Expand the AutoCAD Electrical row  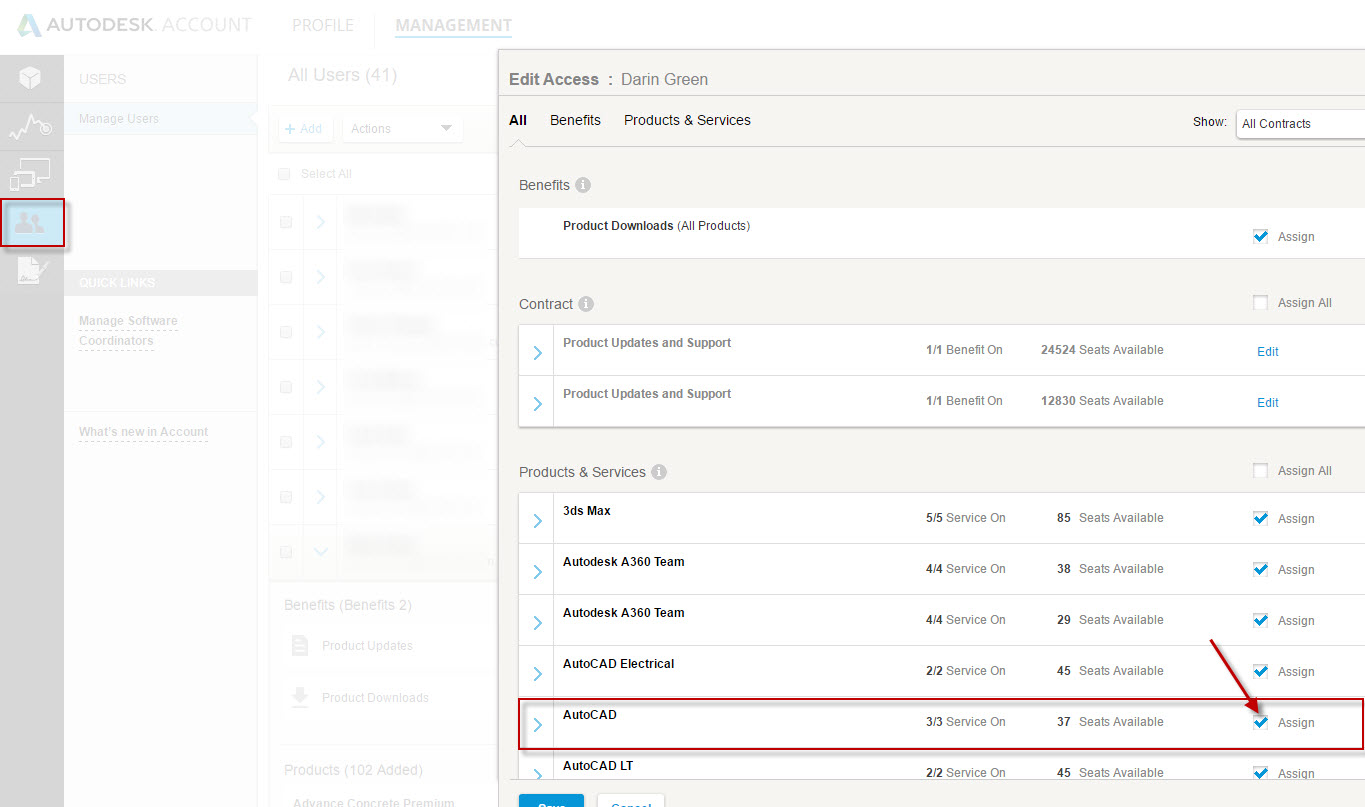[x=537, y=673]
